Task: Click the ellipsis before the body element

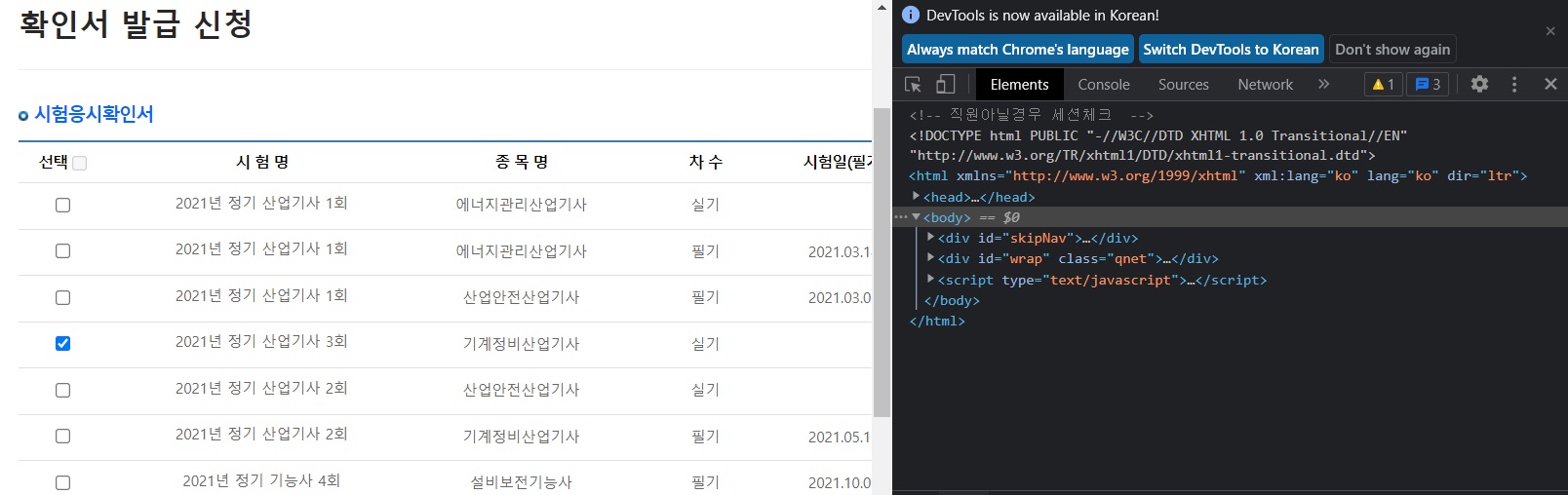Action: point(901,217)
